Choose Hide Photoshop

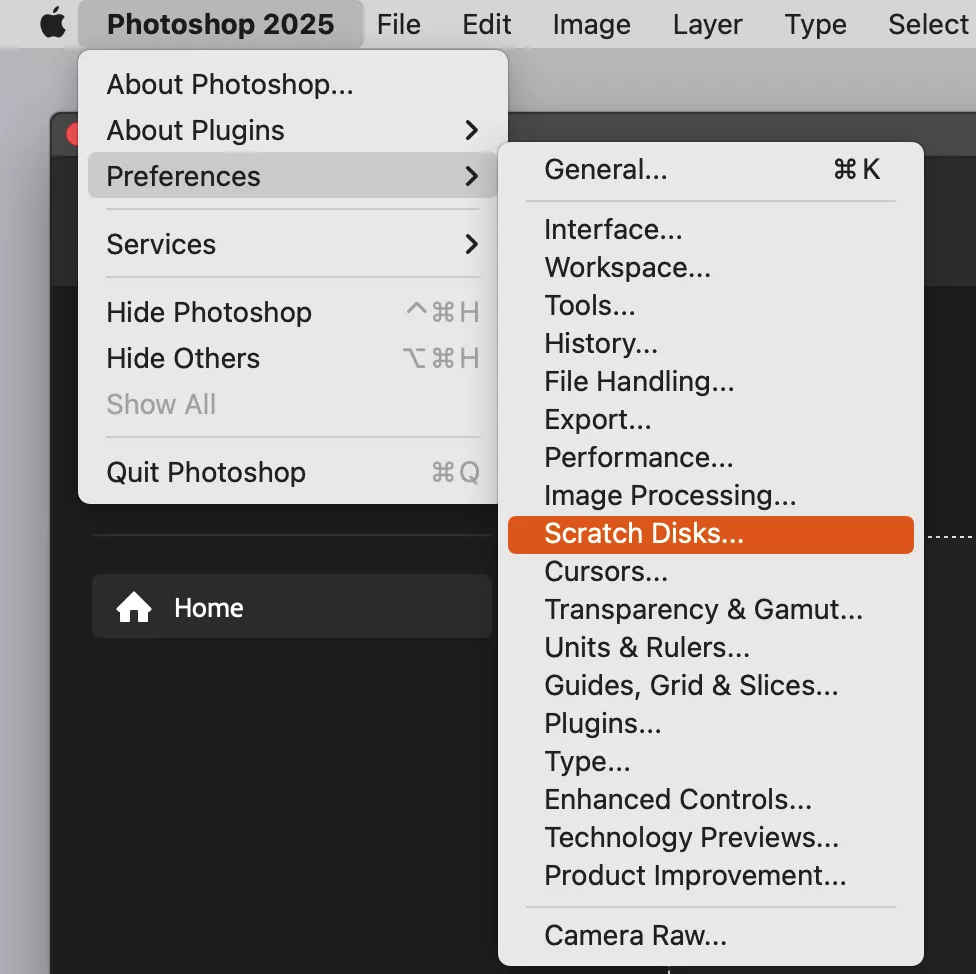[293, 312]
